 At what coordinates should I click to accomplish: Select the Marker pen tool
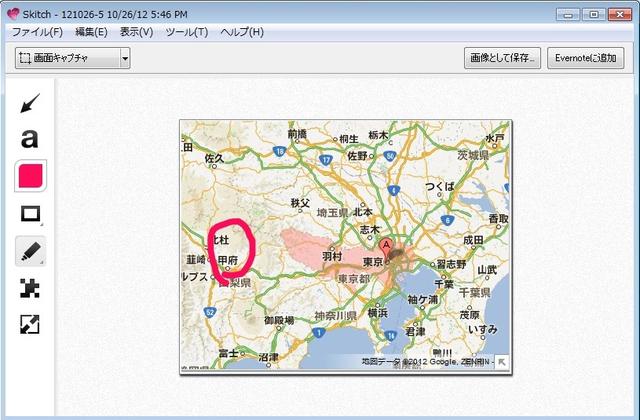click(29, 251)
